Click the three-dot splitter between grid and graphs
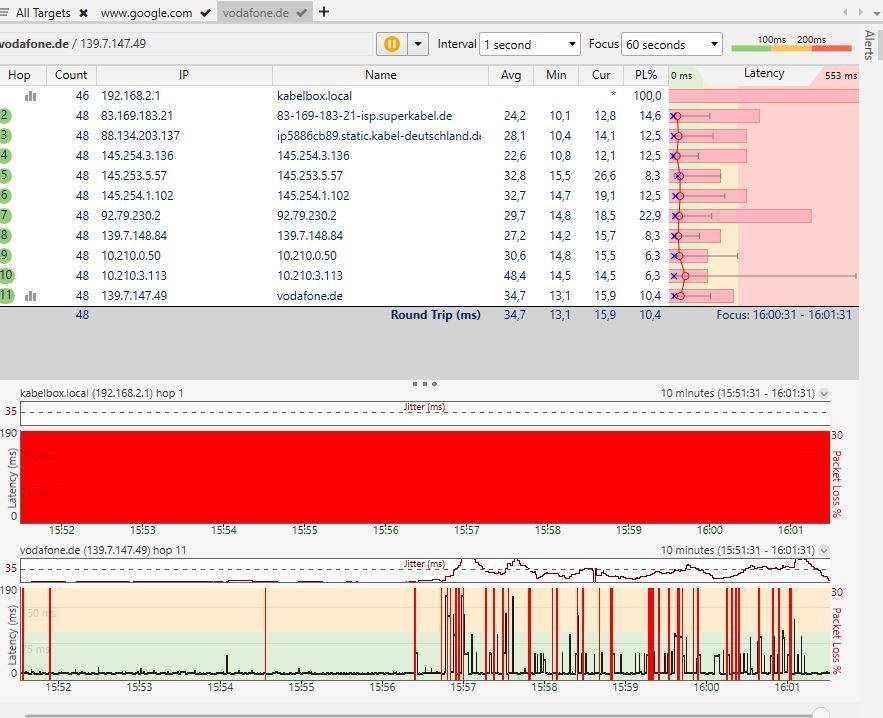 tap(425, 384)
